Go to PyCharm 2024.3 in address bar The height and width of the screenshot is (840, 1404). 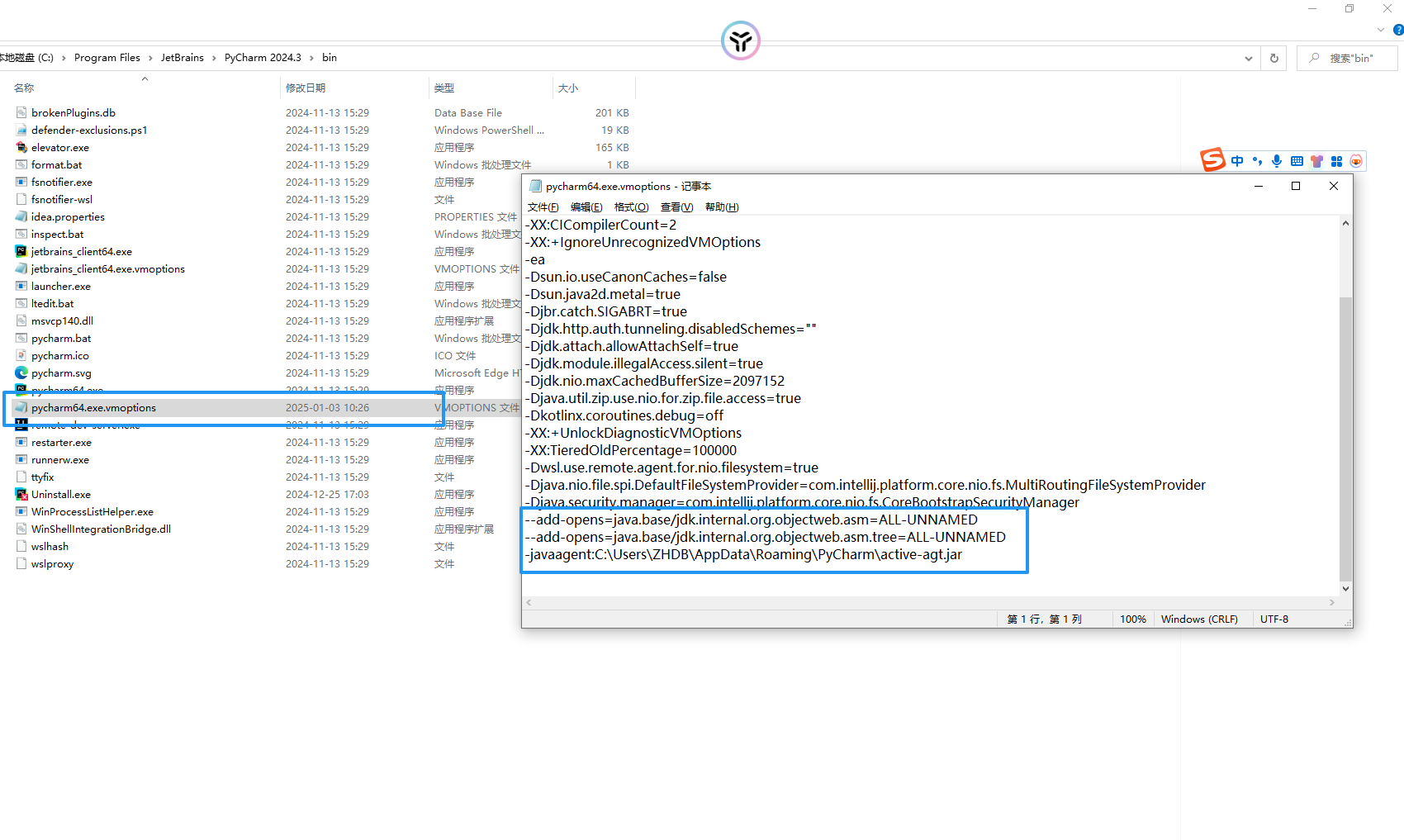263,58
